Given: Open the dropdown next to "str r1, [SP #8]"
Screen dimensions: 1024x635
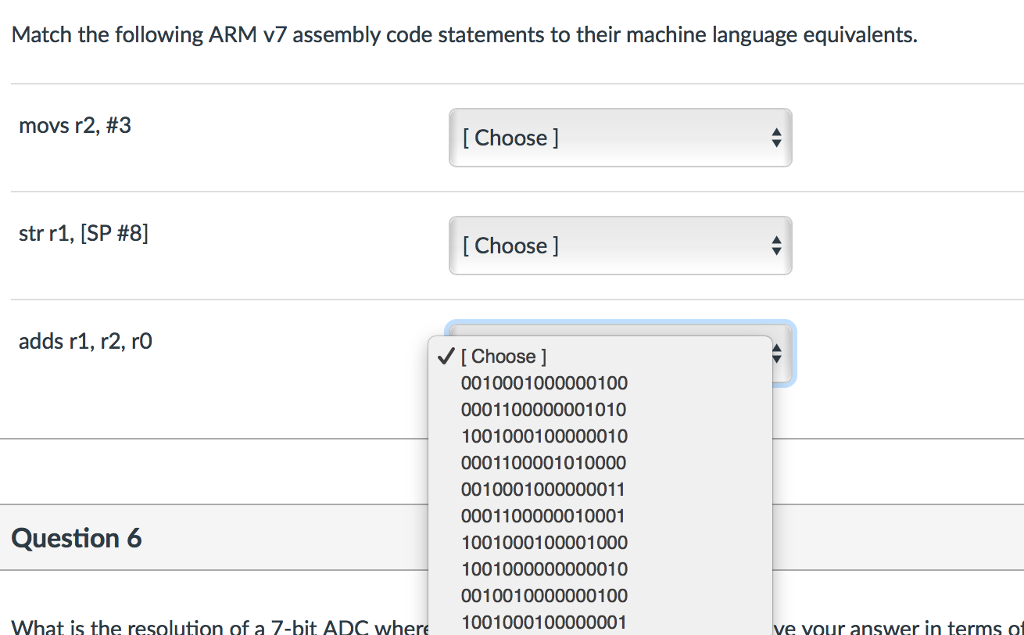Looking at the screenshot, I should (x=620, y=246).
